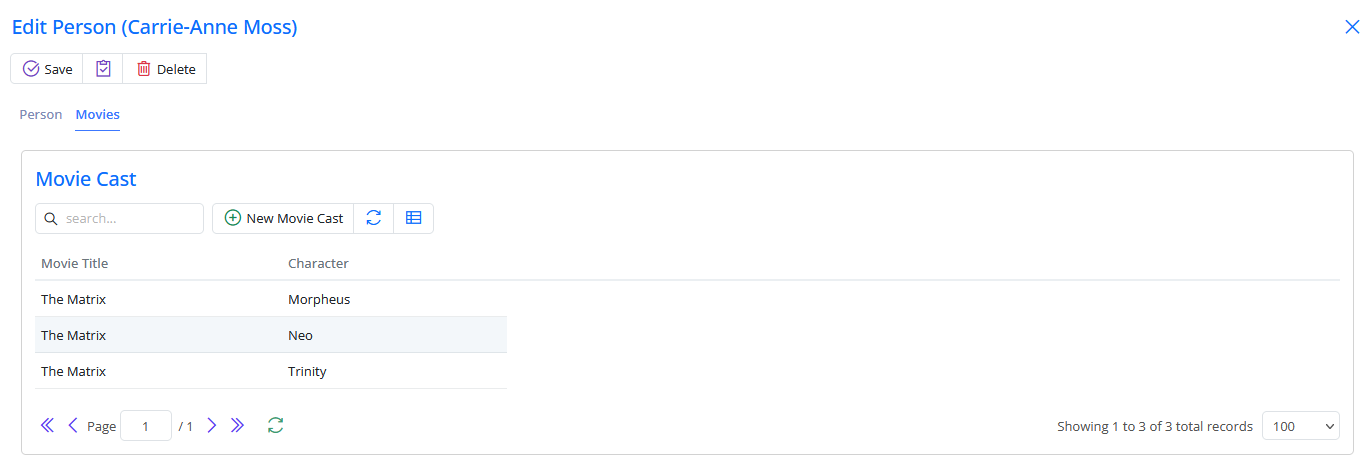Screen dimensions: 1371x474
Task: Focus the movie cast search field
Action: 130,218
